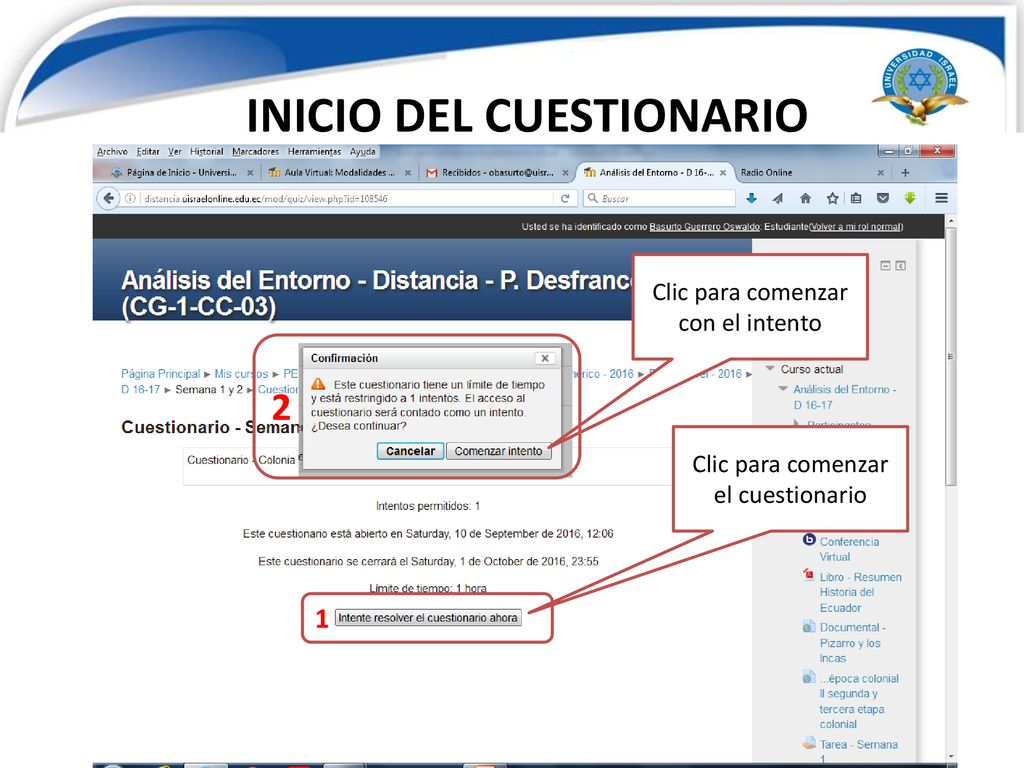Open the Archivo menu
This screenshot has height=768, width=1024.
coord(112,152)
